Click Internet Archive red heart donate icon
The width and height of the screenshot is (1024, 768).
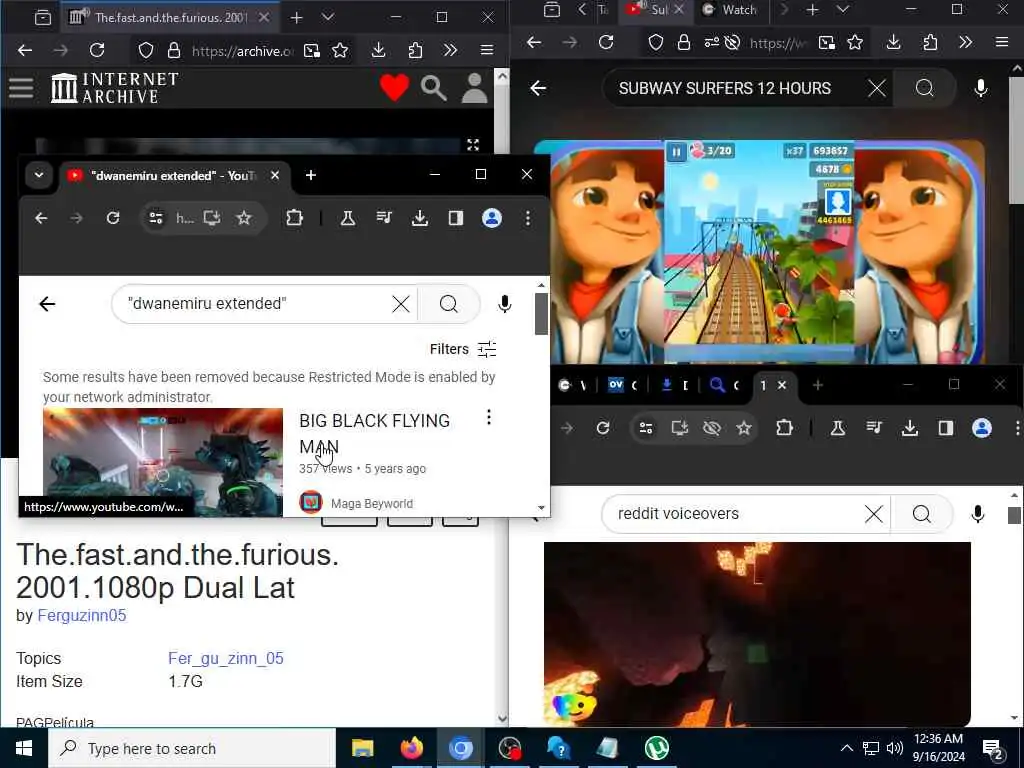pyautogui.click(x=394, y=88)
